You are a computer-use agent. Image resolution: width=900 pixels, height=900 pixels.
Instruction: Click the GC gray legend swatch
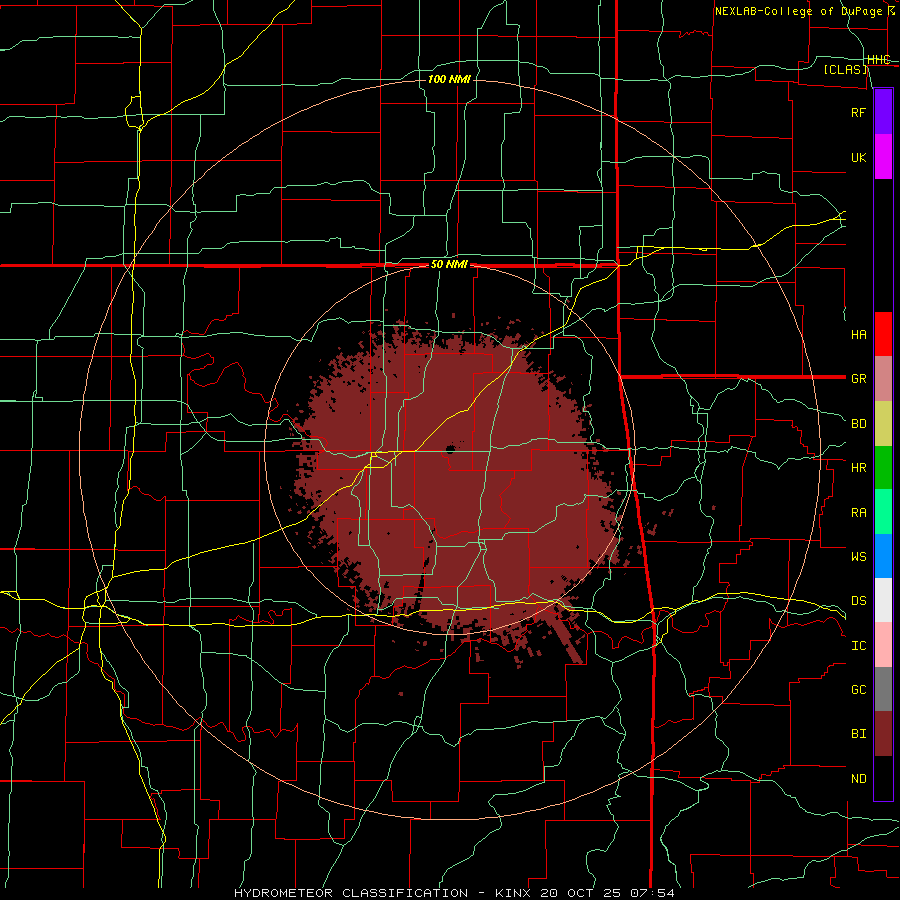point(883,689)
